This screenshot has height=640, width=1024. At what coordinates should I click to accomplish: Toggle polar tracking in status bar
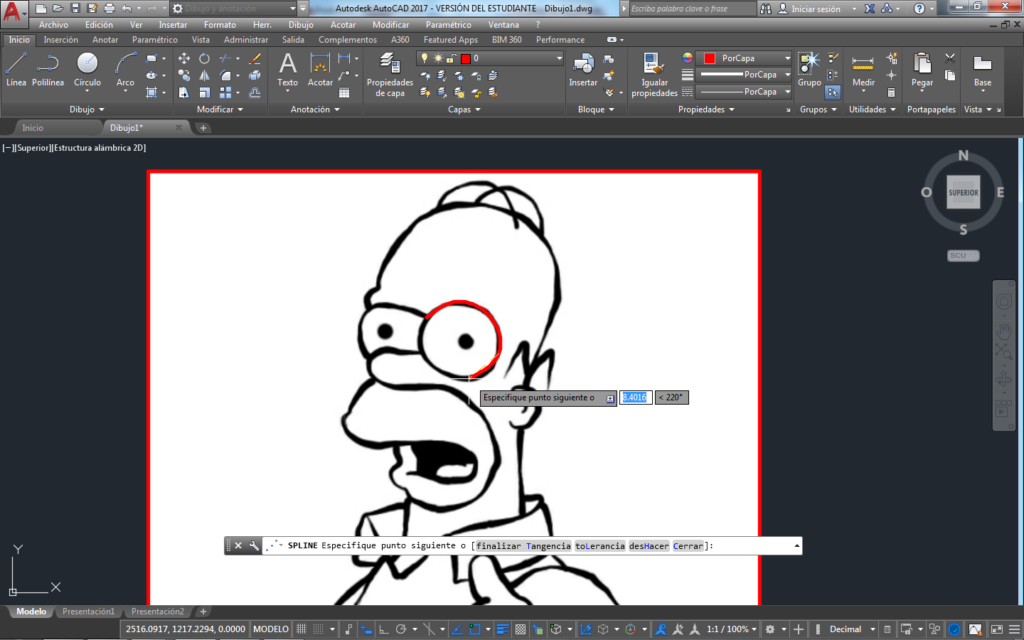pos(401,630)
